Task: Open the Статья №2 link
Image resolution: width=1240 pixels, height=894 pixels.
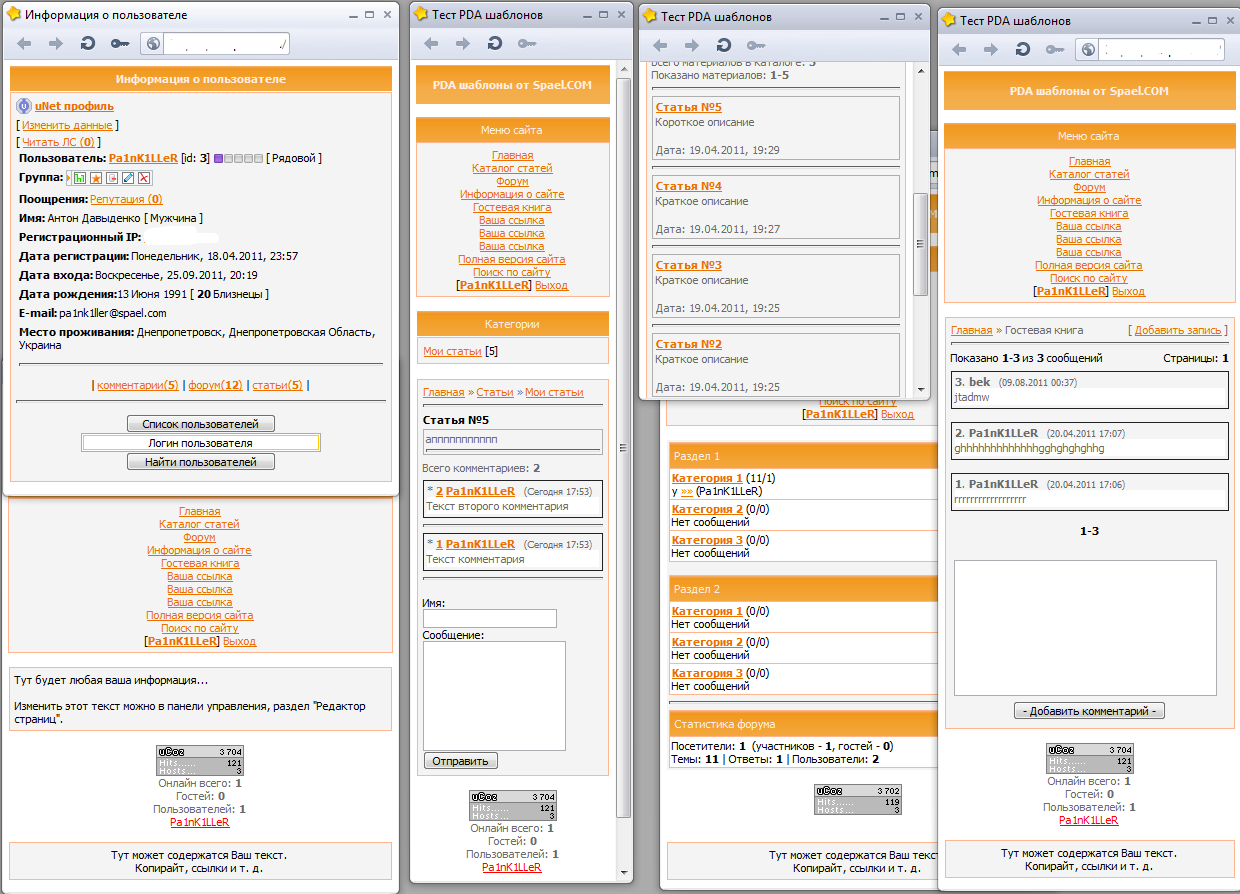Action: tap(688, 344)
